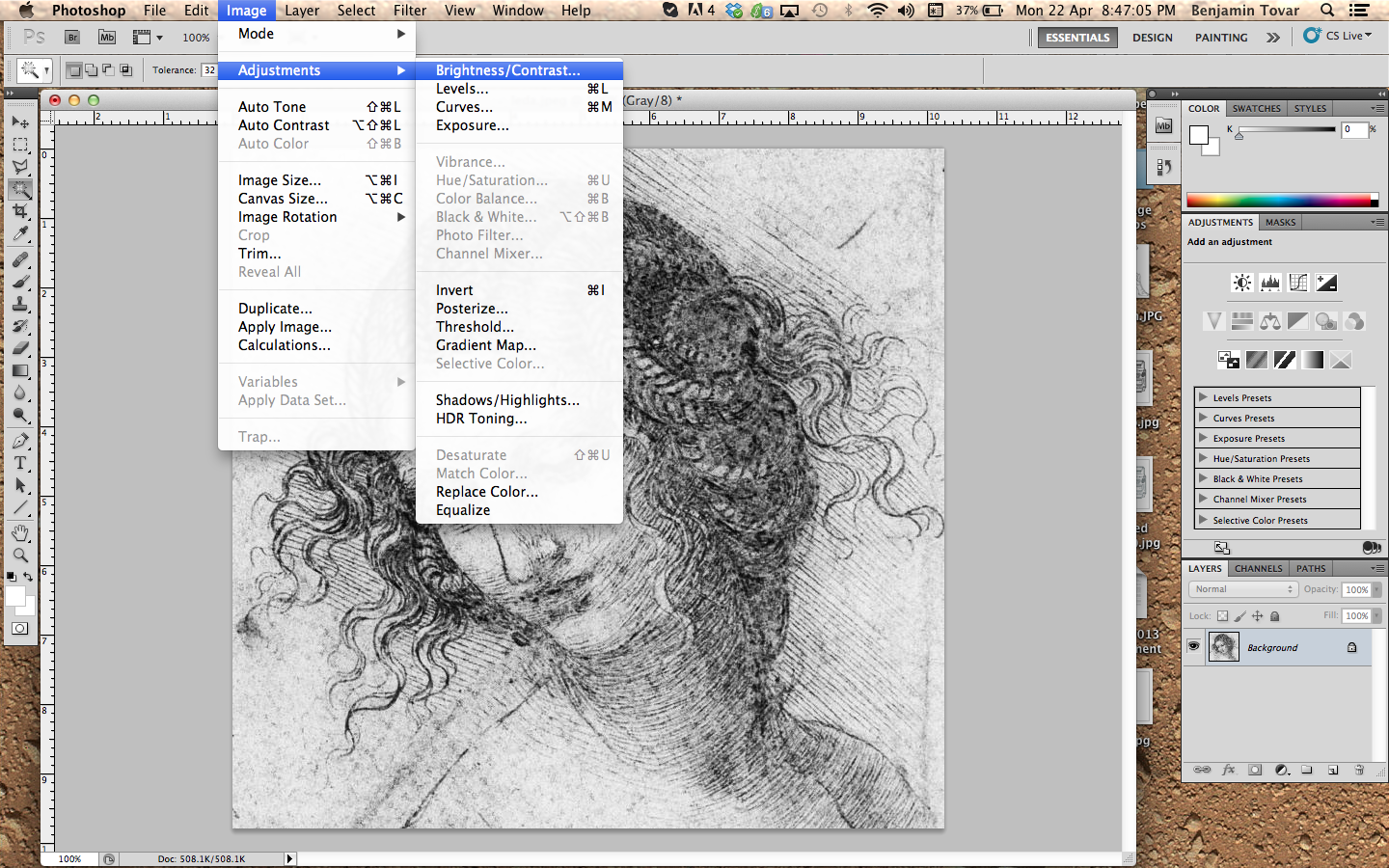This screenshot has width=1389, height=868.
Task: Add an Invert adjustment from Adjustments panel
Action: click(1229, 360)
